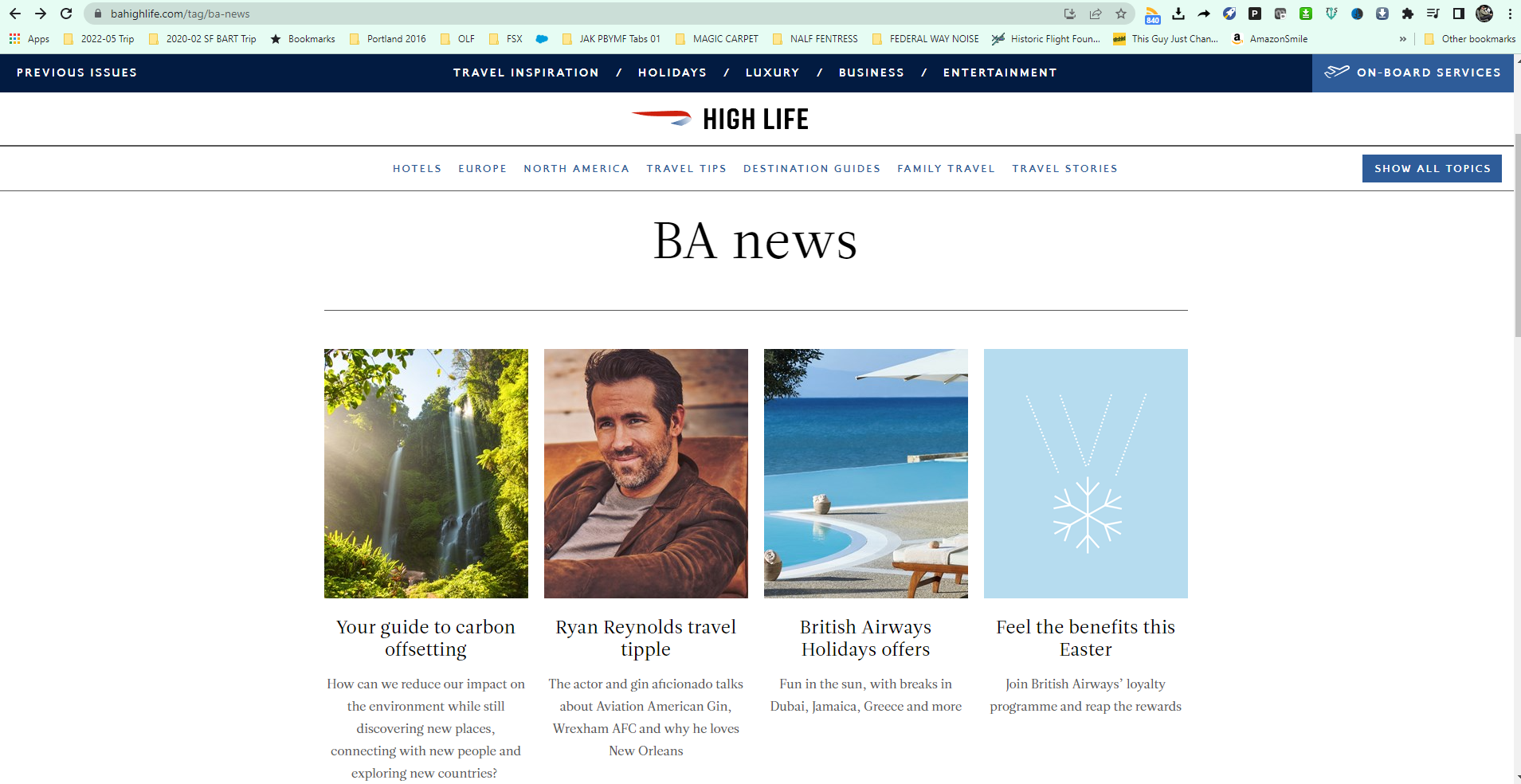The width and height of the screenshot is (1521, 784).
Task: Open the browser Extensions puzzle piece icon
Action: point(1406,14)
